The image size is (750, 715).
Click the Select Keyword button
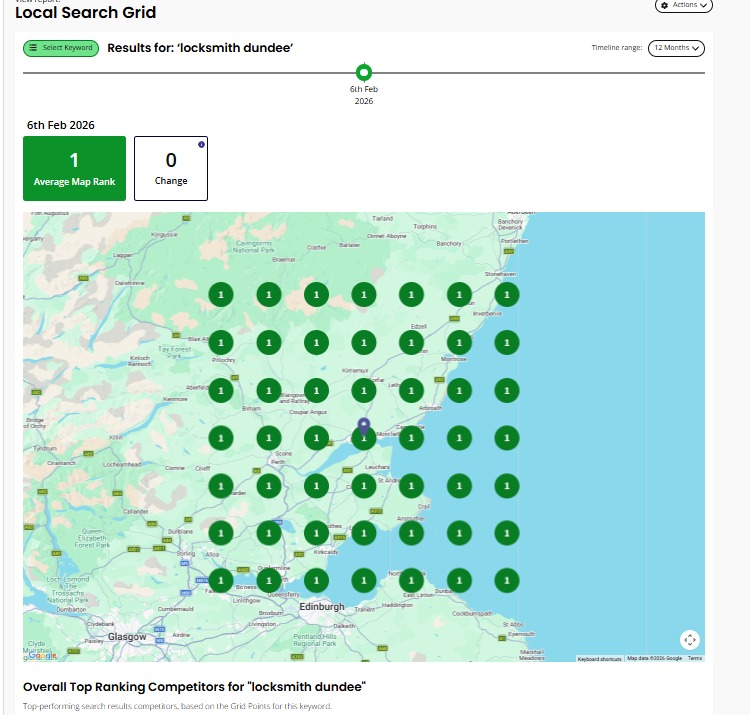click(x=61, y=48)
